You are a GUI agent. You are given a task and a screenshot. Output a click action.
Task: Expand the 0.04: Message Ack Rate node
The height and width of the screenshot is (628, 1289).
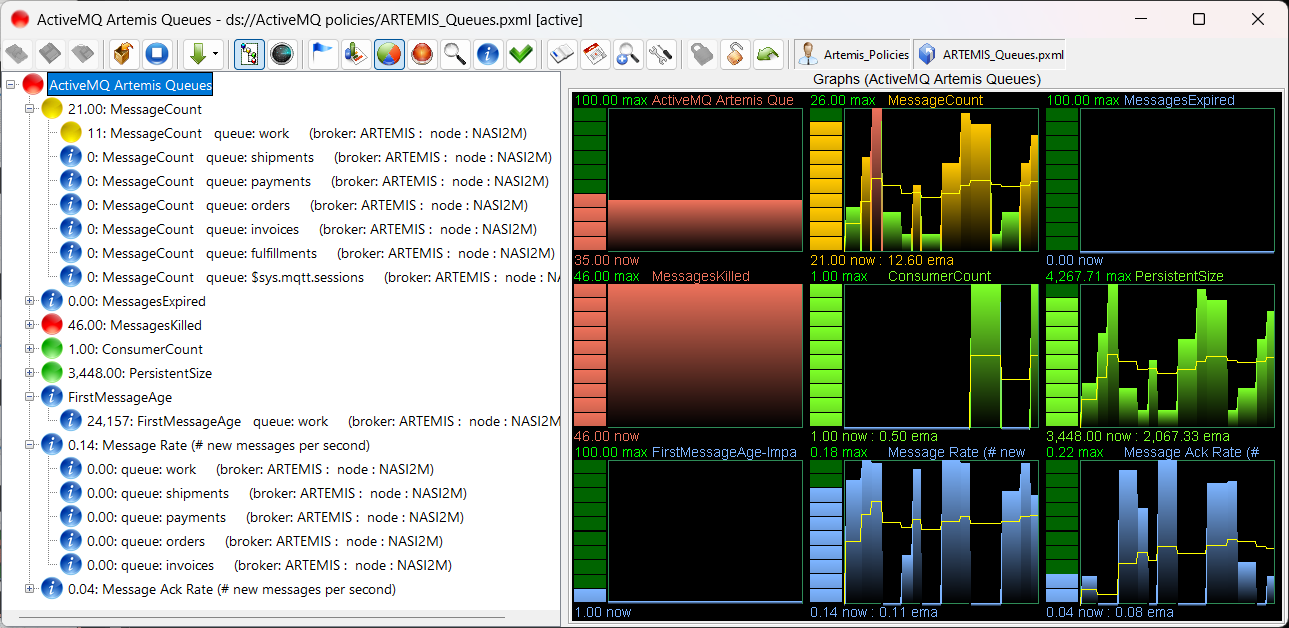click(30, 589)
